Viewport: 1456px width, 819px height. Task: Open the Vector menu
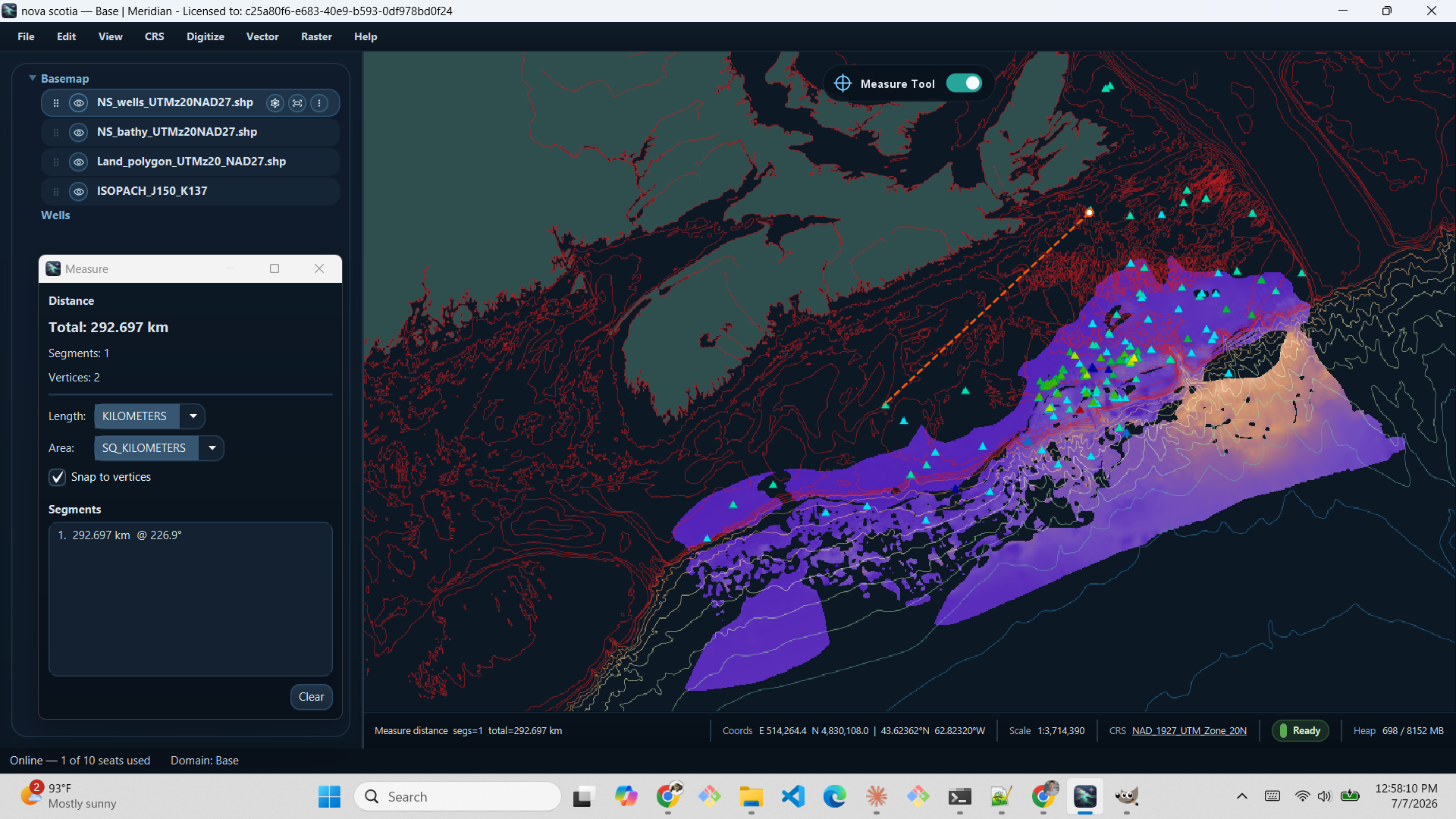coord(262,36)
